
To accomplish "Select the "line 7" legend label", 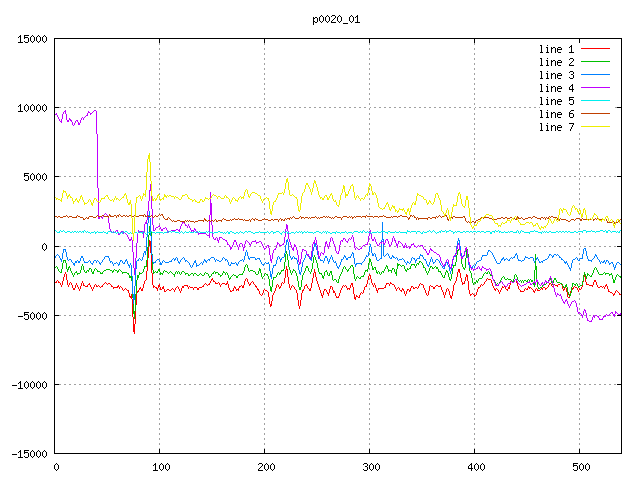I will 556,127.
